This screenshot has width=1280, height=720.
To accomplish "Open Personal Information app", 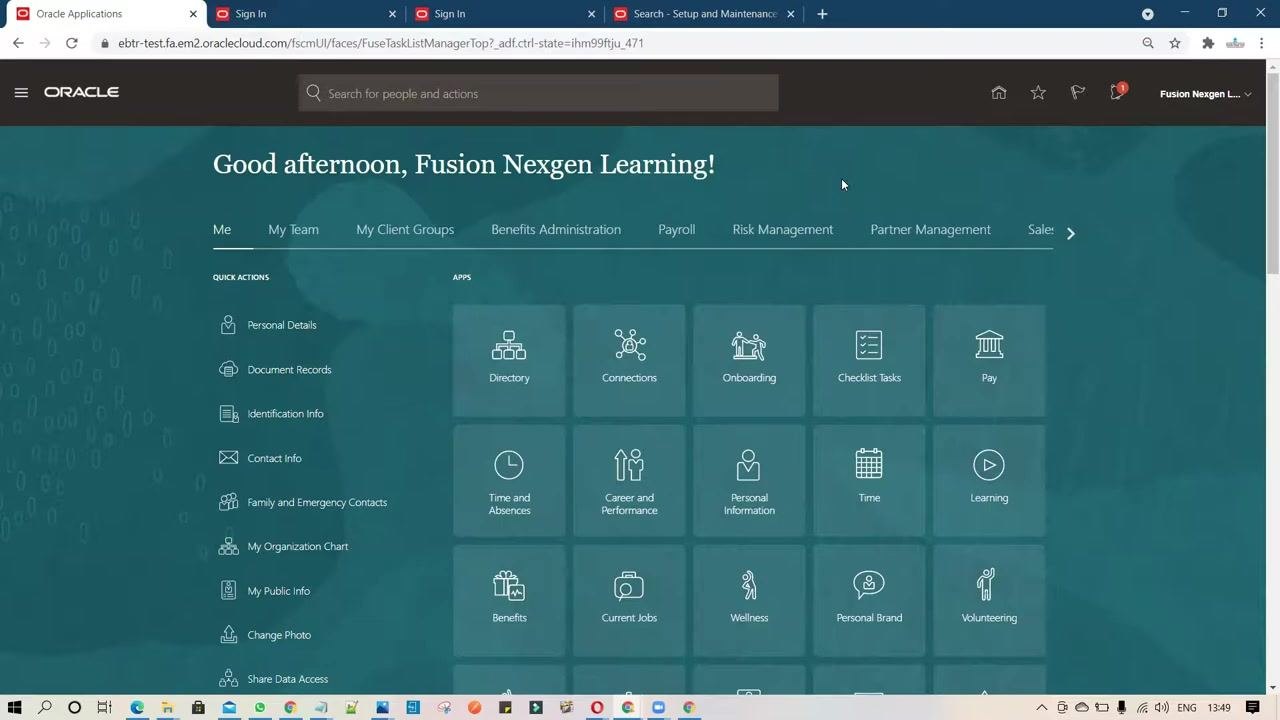I will [749, 480].
